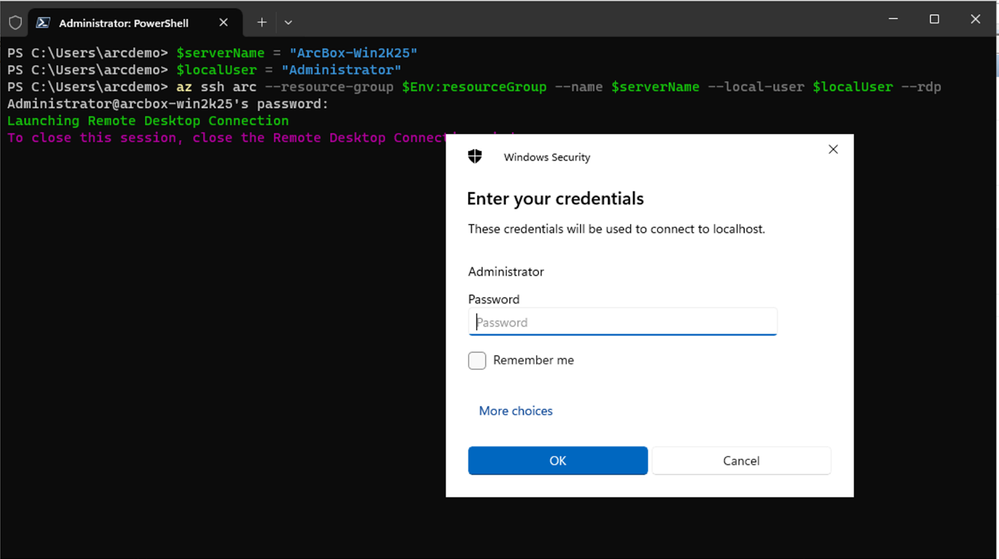Click the 'az ssh arc' command line
Screen dimensions: 999x559
coord(474,87)
